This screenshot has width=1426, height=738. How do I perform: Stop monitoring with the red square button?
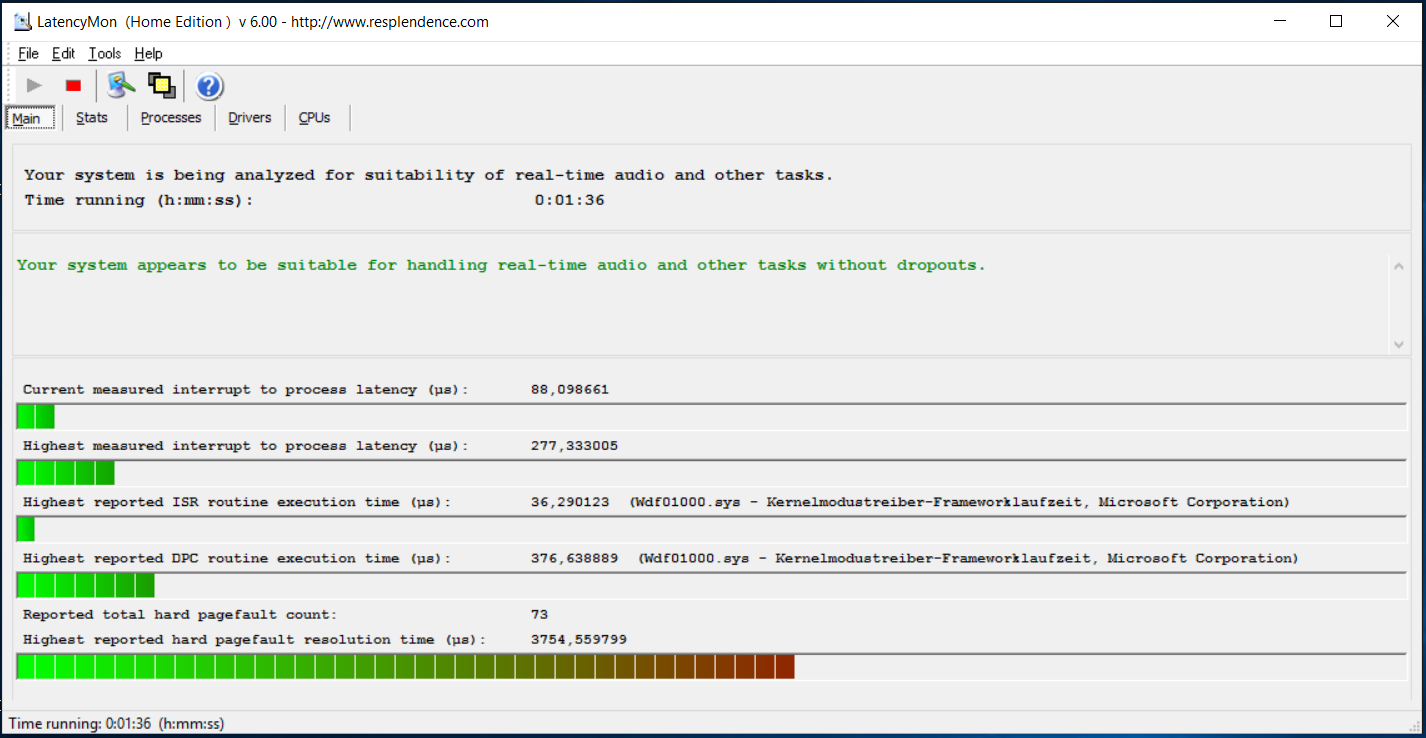pos(73,86)
